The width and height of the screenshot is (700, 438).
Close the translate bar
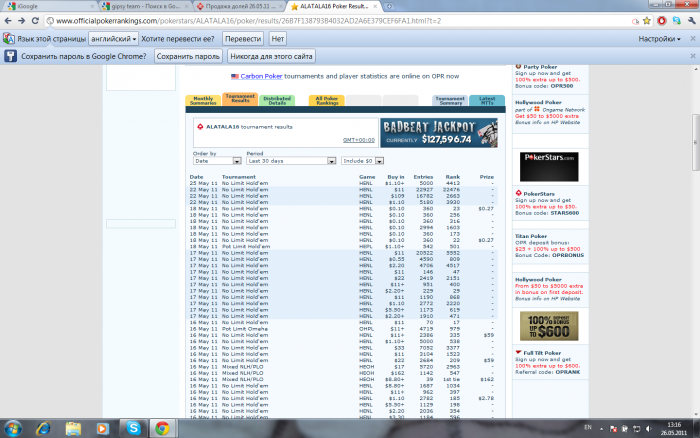[693, 39]
